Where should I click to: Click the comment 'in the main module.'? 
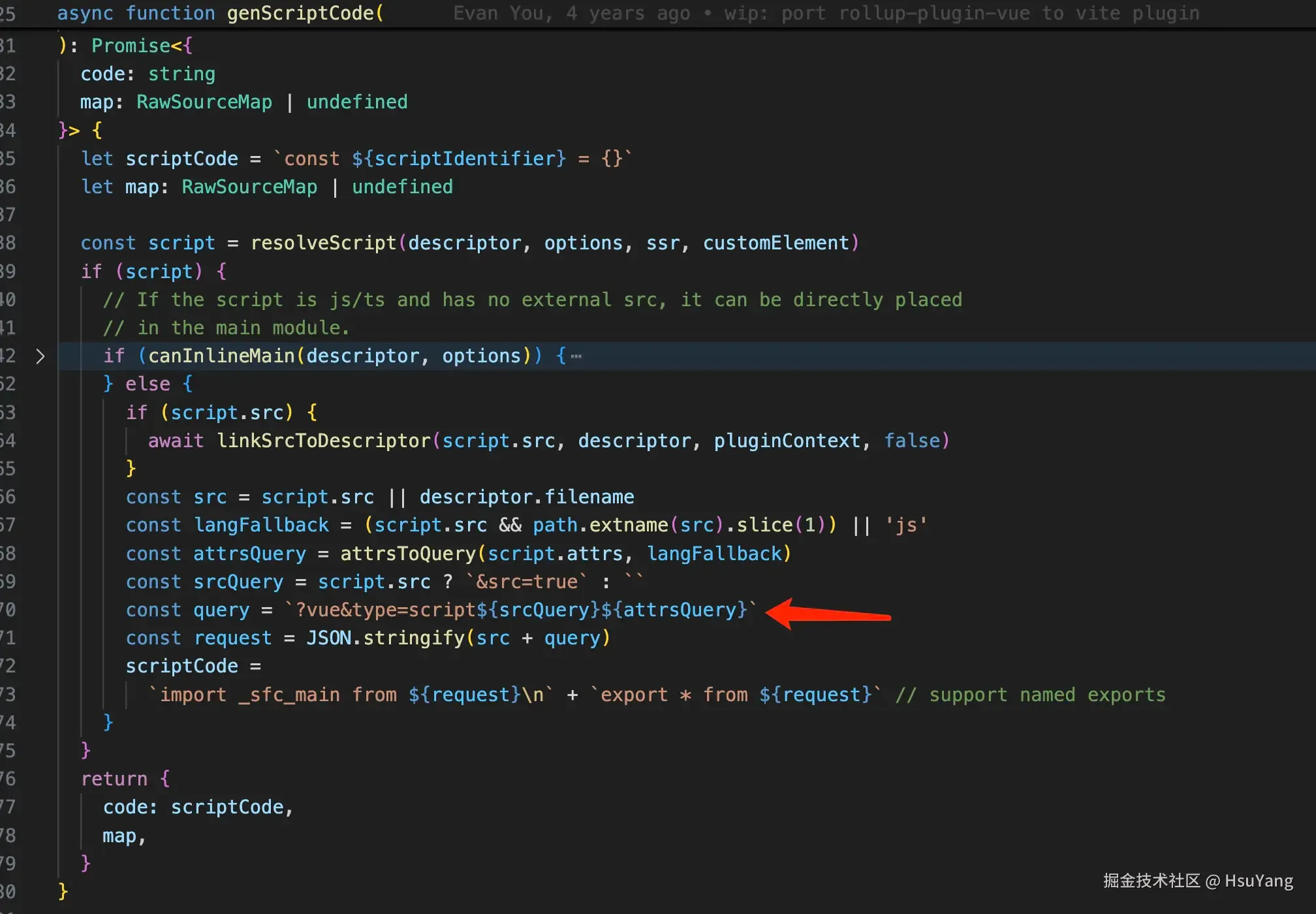(x=227, y=328)
